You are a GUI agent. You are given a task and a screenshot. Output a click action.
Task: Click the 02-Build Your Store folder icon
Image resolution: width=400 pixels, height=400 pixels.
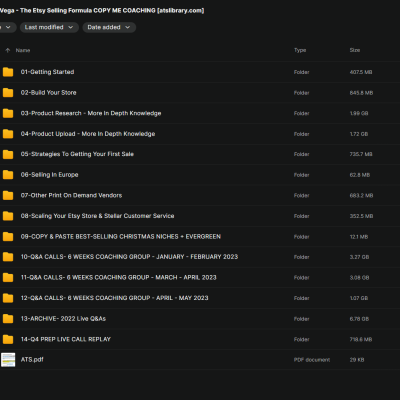tap(8, 93)
